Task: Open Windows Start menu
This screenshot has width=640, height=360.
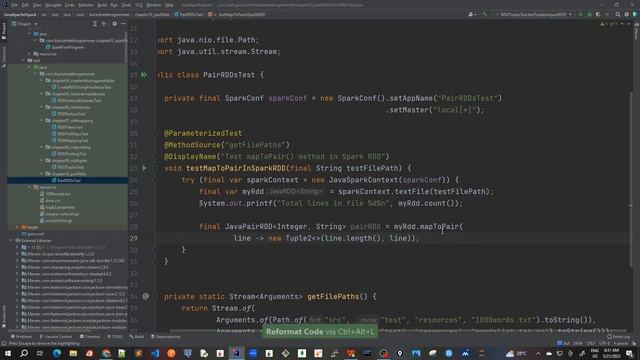Action: (x=8, y=353)
